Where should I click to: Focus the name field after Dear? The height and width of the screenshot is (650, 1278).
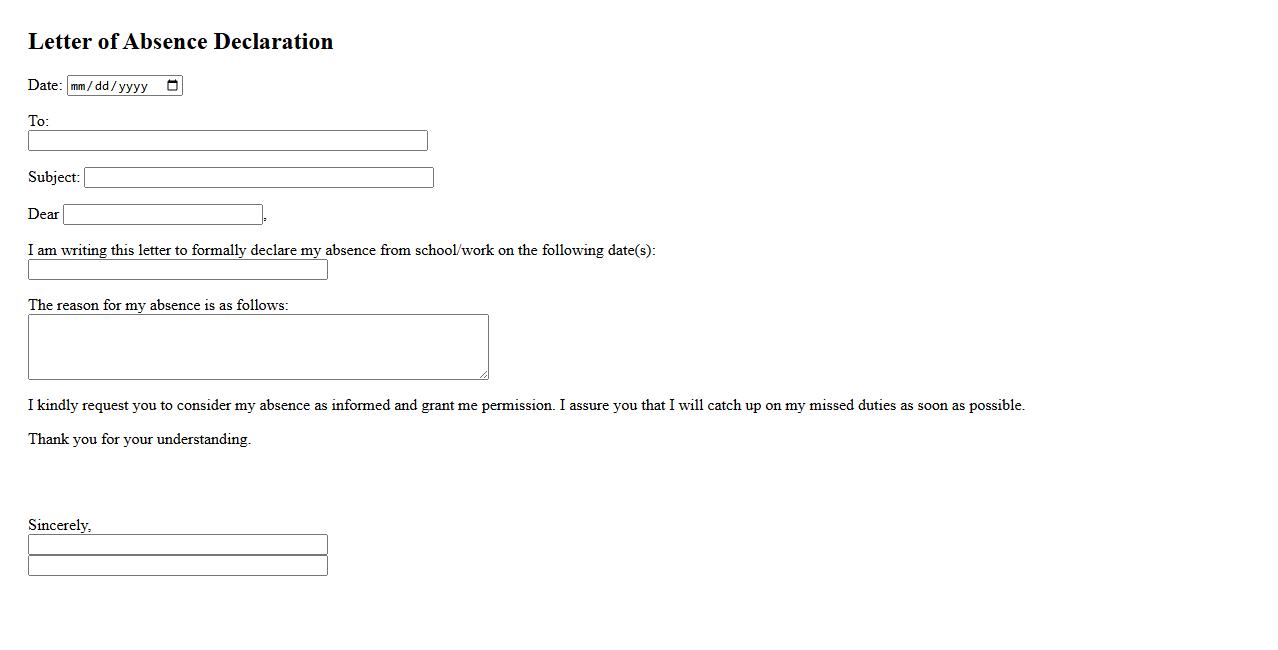point(163,215)
